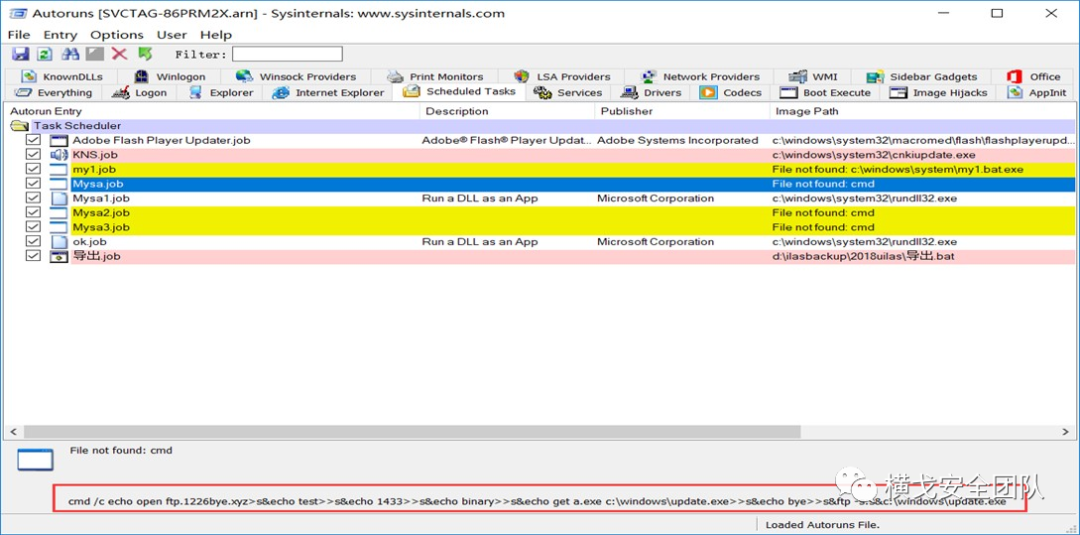Screen dimensions: 1080x535
Task: Click the KNS.job speaker file icon
Action: pos(59,154)
